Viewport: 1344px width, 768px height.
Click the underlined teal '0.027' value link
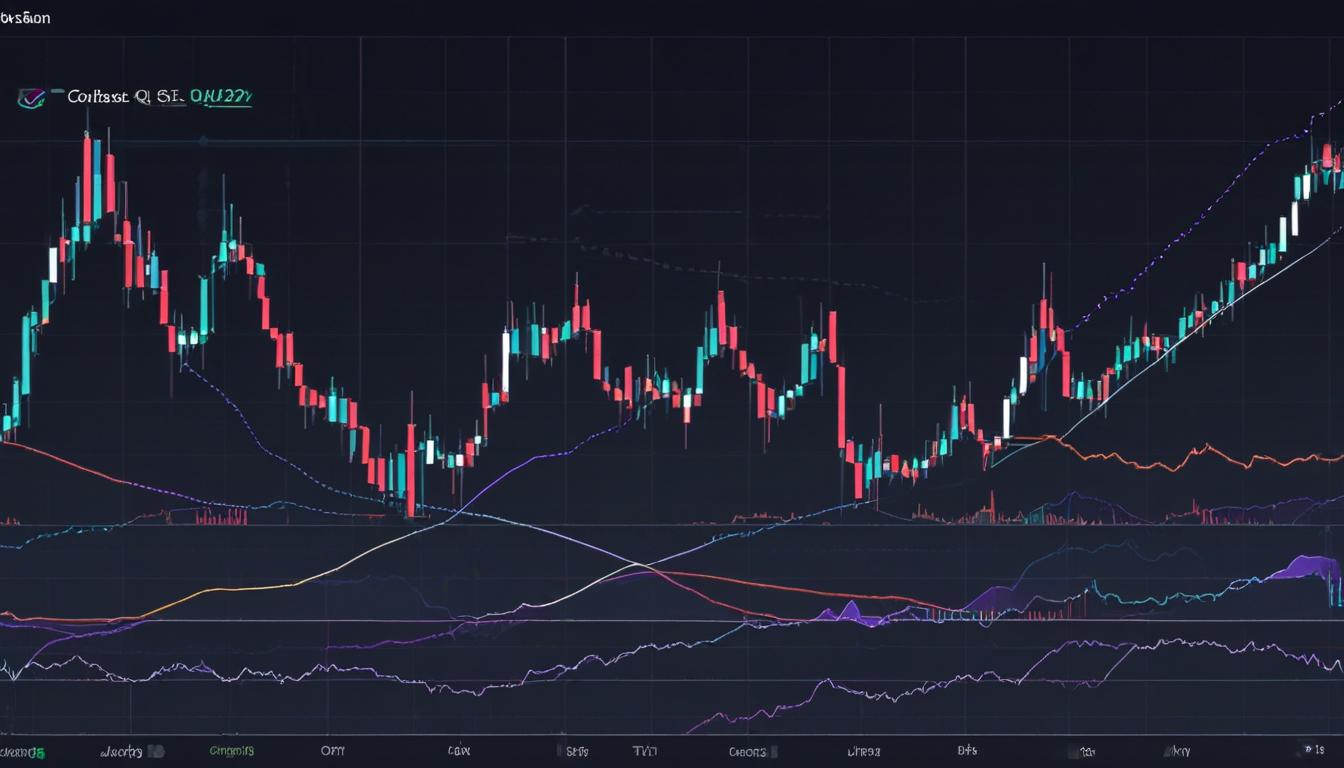(222, 94)
